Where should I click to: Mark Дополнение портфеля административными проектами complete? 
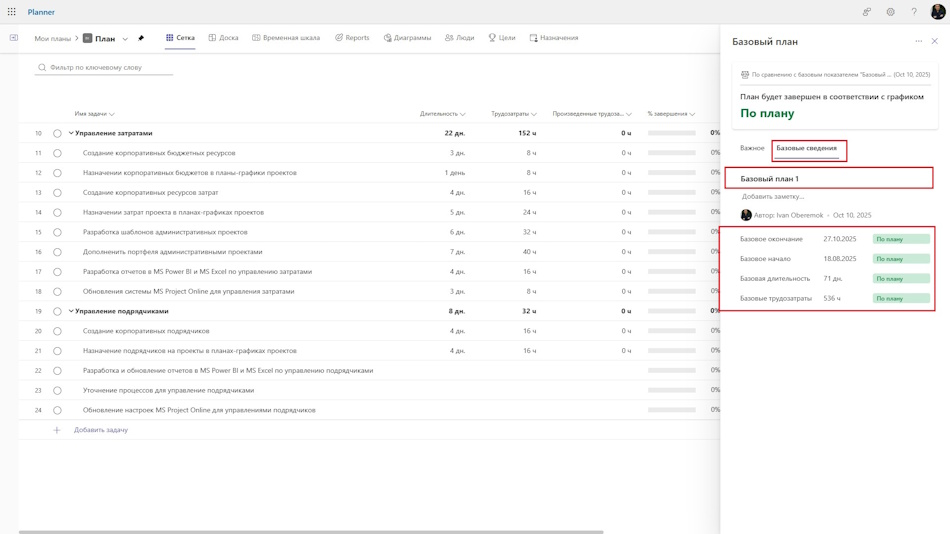click(x=57, y=252)
